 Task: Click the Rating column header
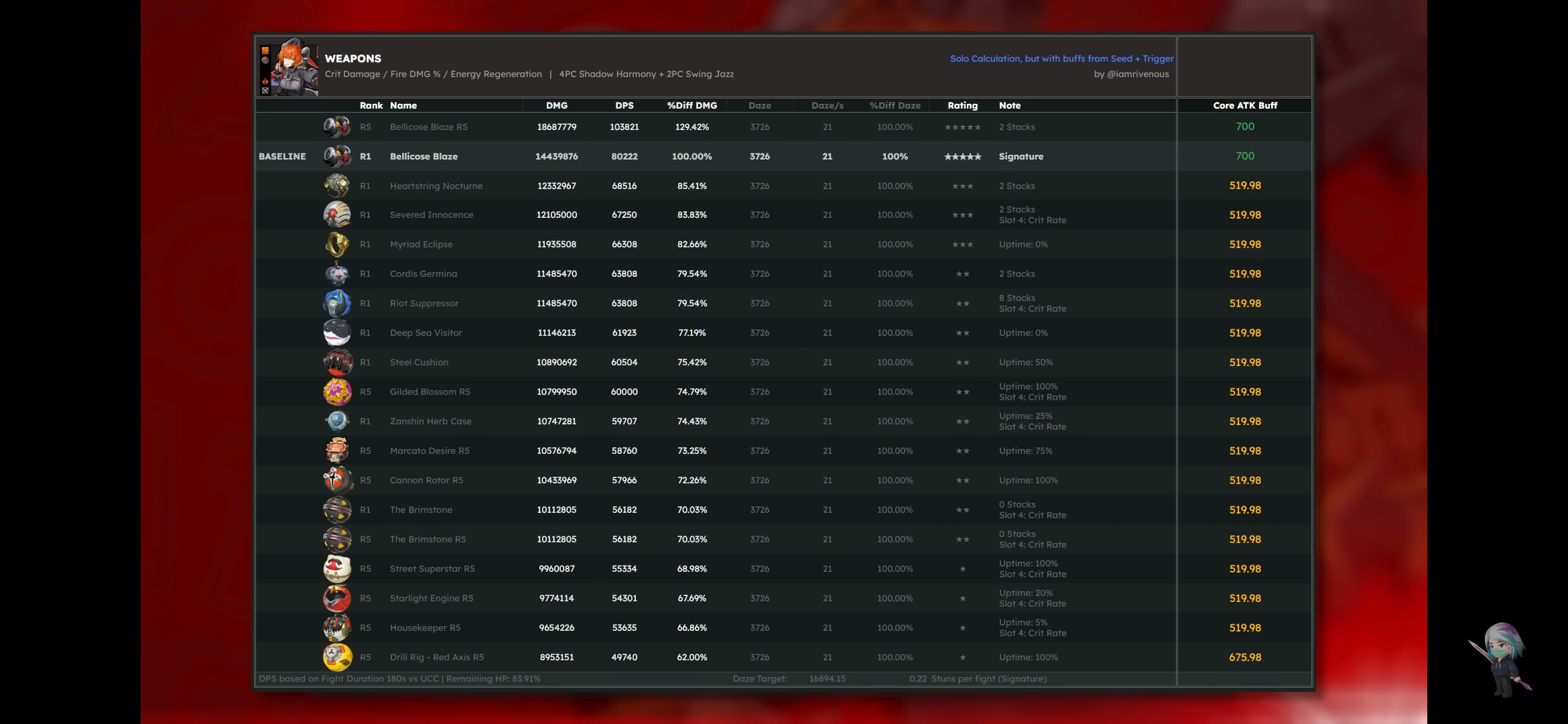[962, 105]
